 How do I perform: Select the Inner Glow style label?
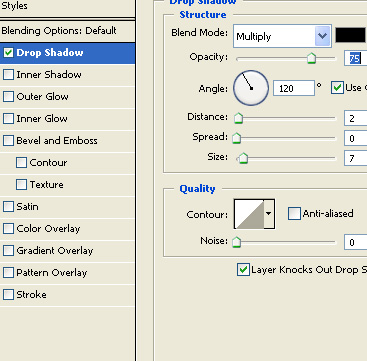(42, 119)
